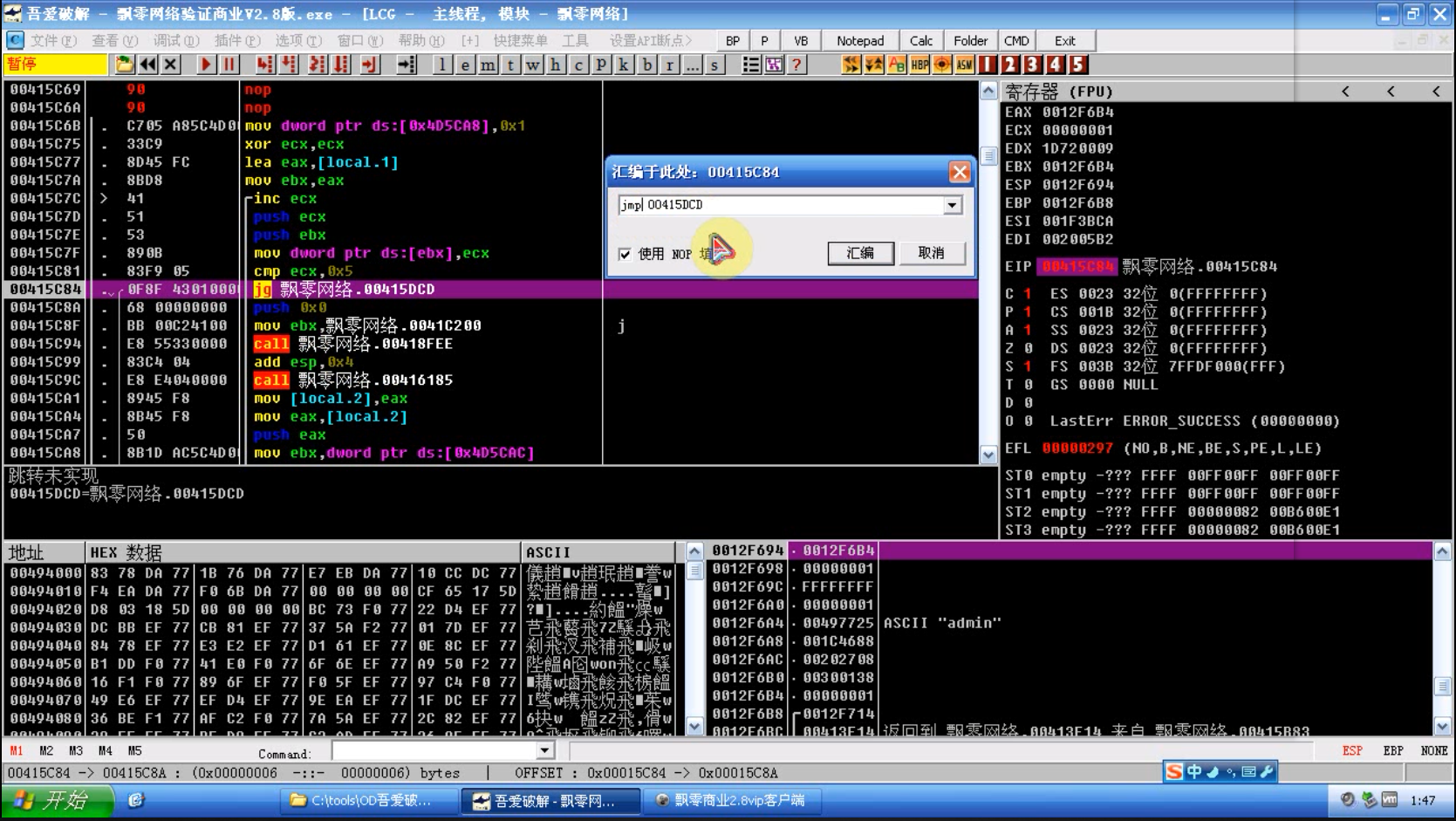This screenshot has height=821, width=1456.
Task: Toggle the fill with NOPs checkbox
Action: [x=625, y=254]
